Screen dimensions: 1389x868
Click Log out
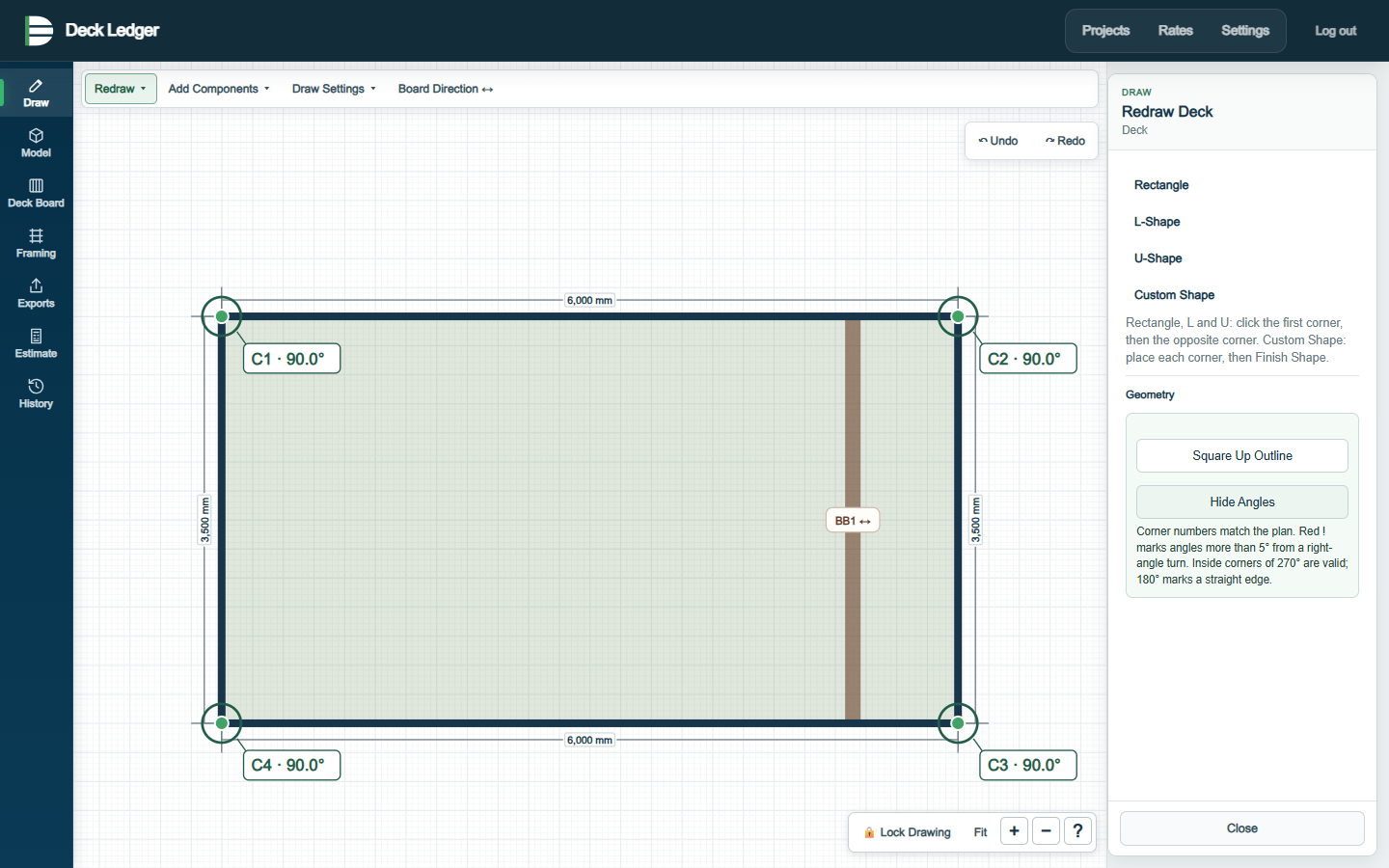(x=1335, y=31)
